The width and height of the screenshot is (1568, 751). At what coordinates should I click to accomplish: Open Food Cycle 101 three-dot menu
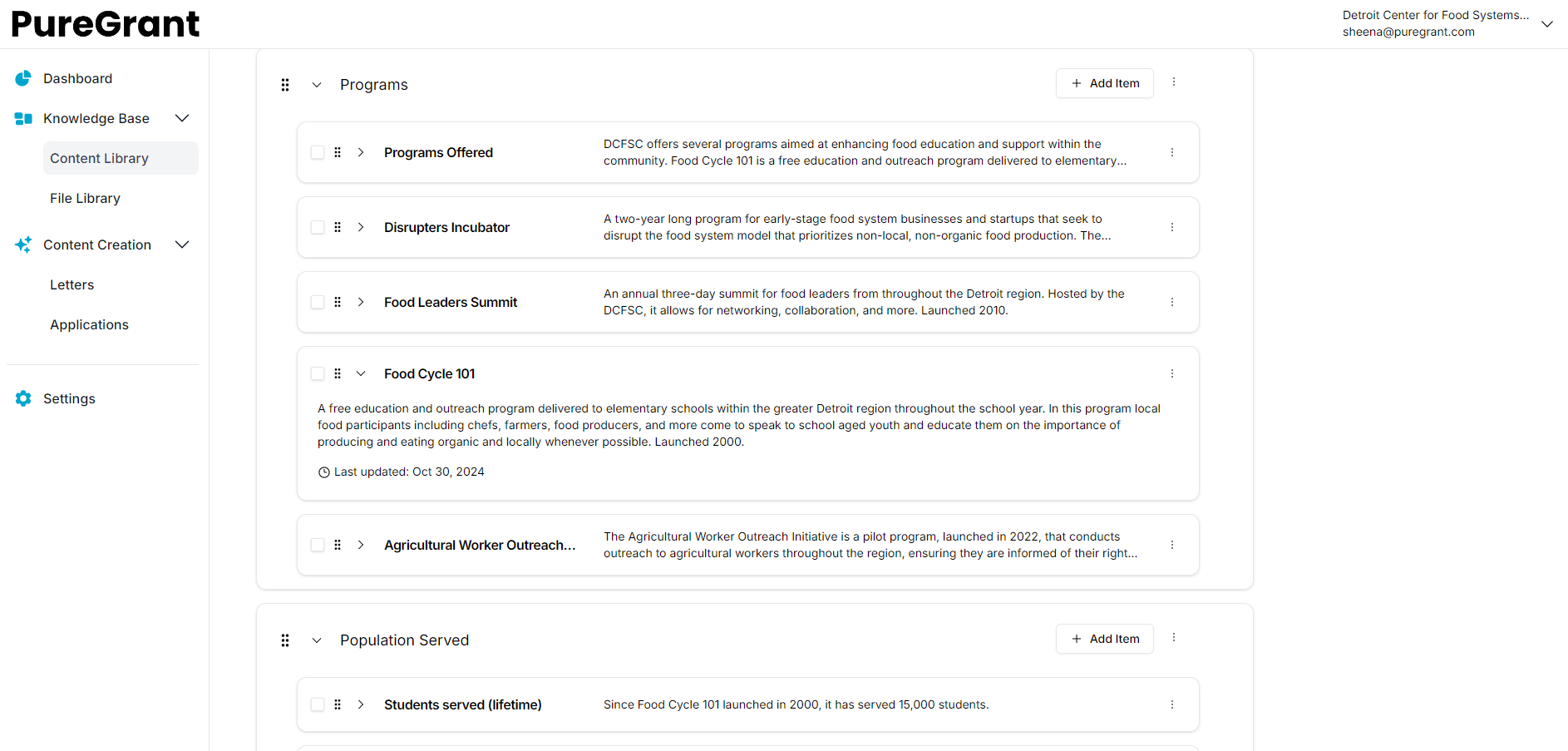[1172, 373]
